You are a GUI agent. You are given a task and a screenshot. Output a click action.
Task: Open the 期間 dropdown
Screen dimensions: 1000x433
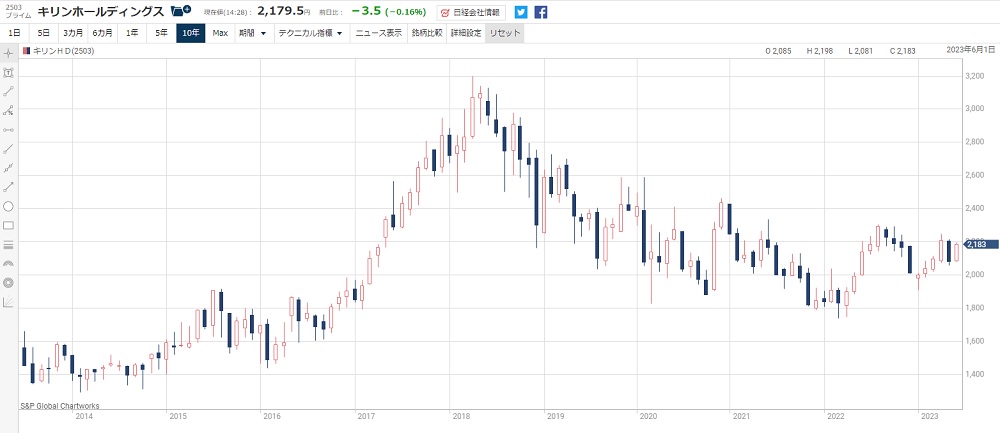click(252, 33)
